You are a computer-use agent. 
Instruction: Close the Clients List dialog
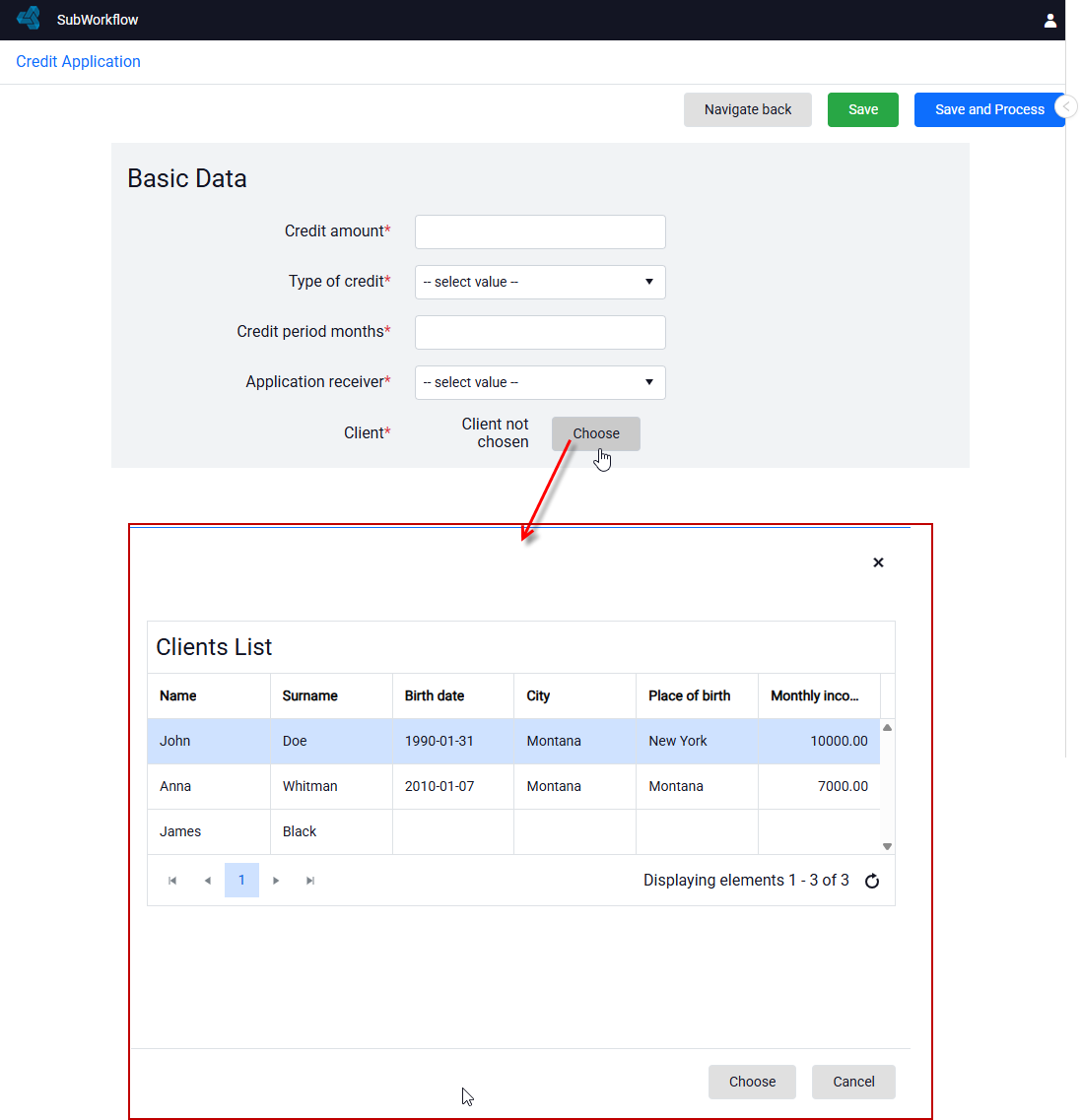tap(878, 562)
